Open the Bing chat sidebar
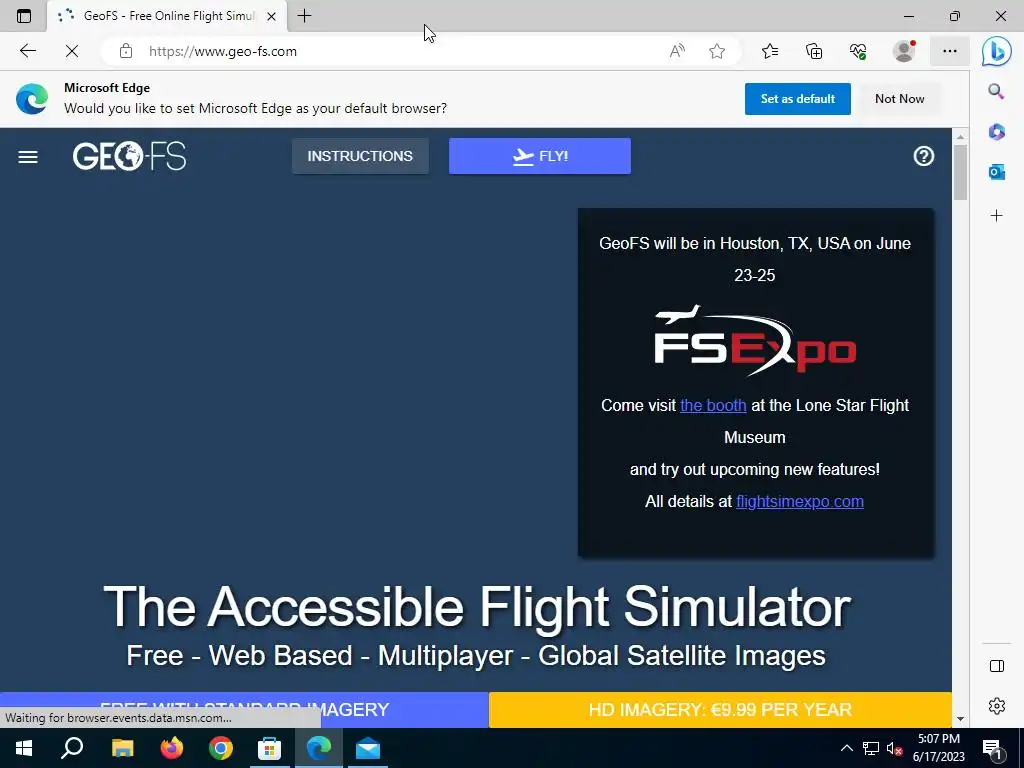The height and width of the screenshot is (768, 1024). [x=997, y=51]
